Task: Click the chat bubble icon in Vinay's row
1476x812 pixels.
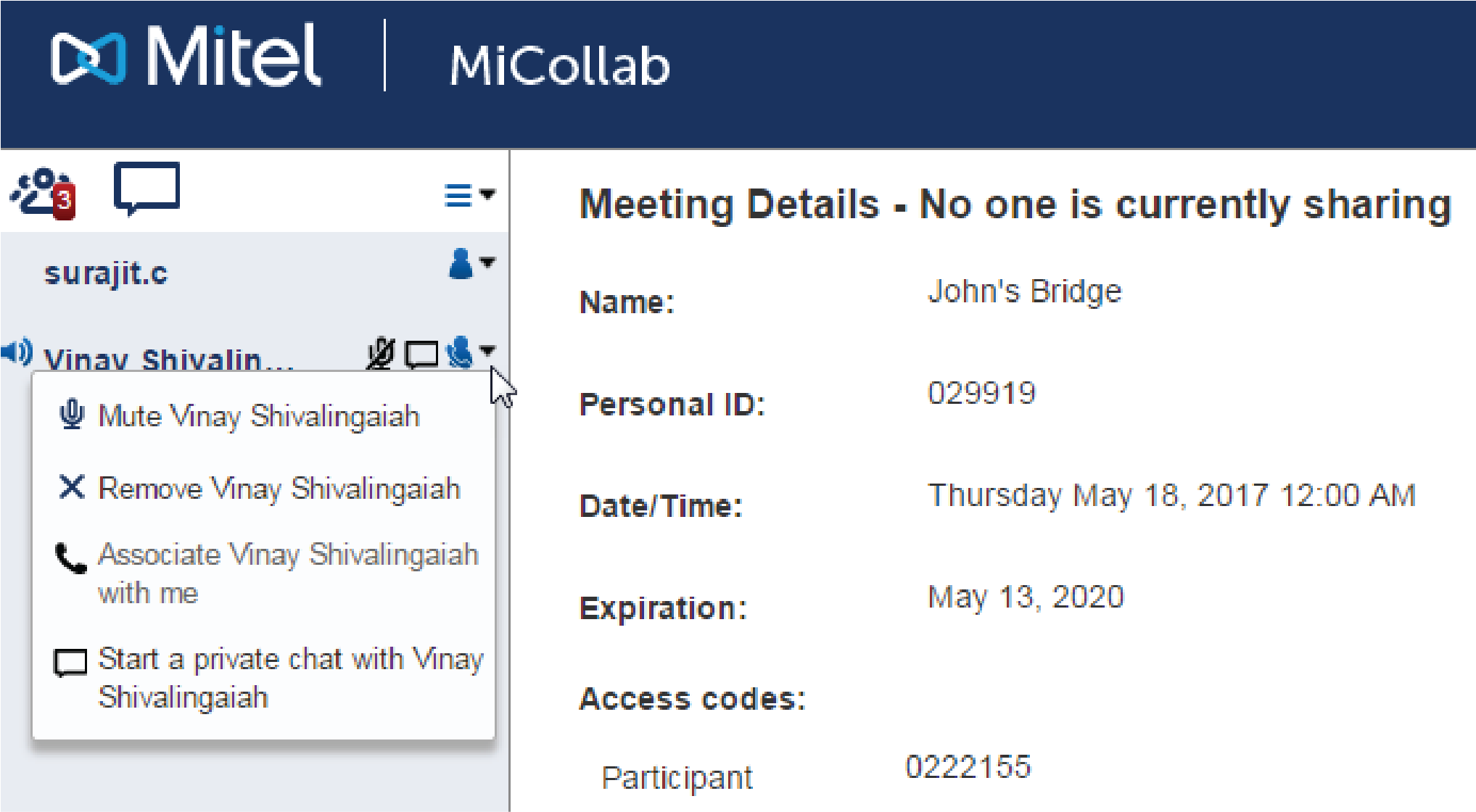Action: [x=421, y=355]
